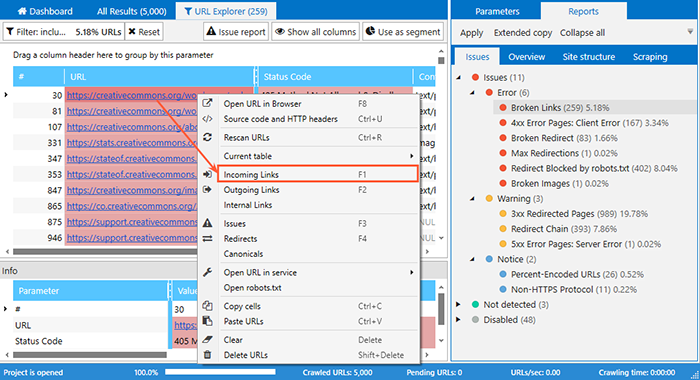Click Collapse all
The image size is (700, 380).
582,33
